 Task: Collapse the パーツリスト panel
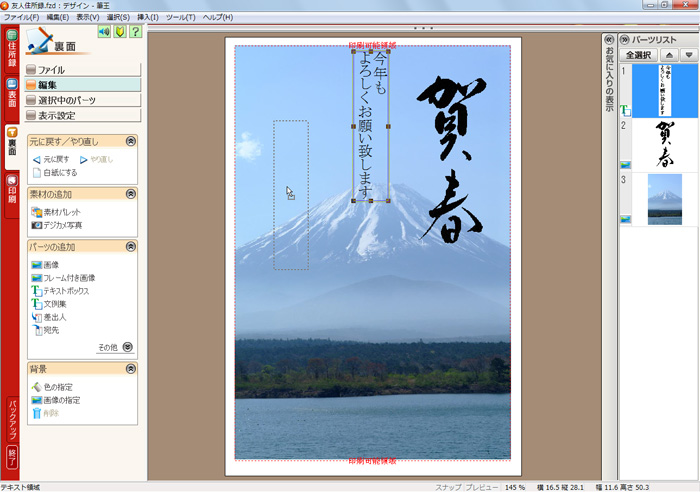[x=609, y=39]
